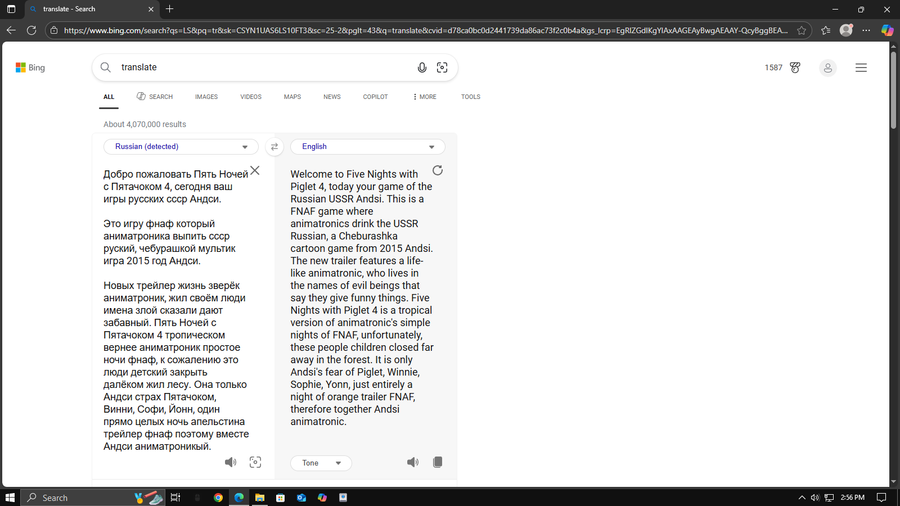Open Outlook from the taskbar
The height and width of the screenshot is (506, 900).
click(x=301, y=497)
